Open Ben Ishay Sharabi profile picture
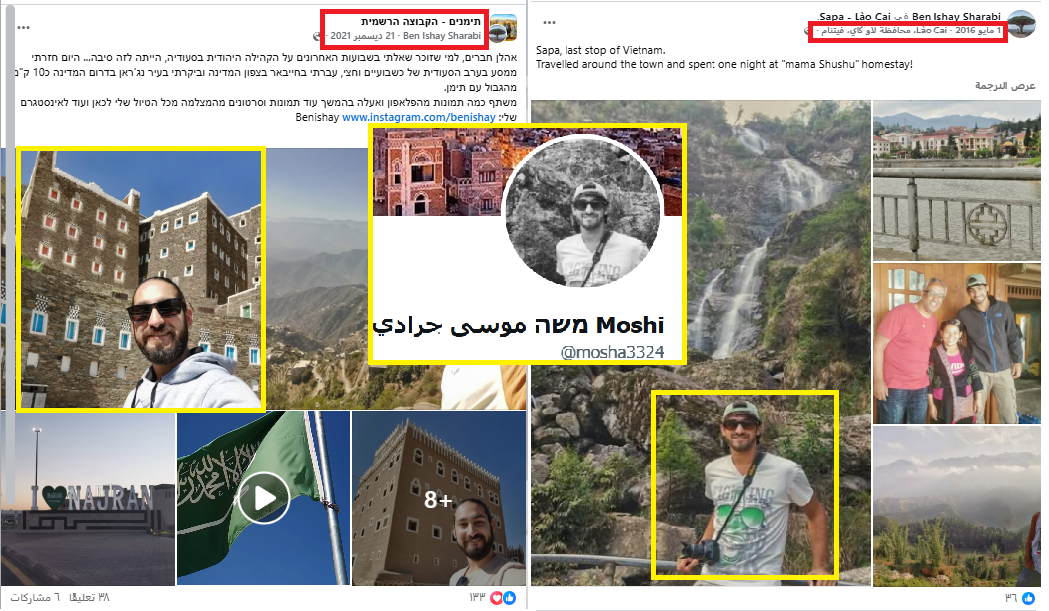The image size is (1049, 611). (x=1021, y=23)
